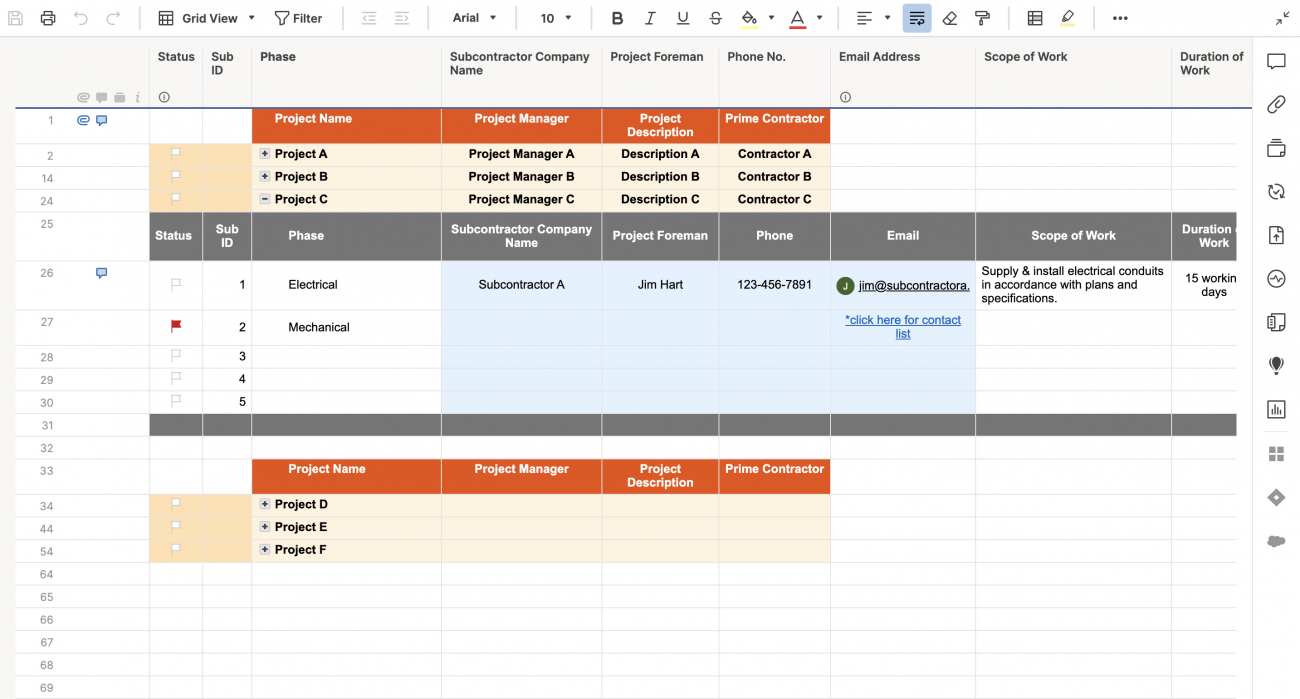Collapse the Project C row
This screenshot has height=699, width=1300.
pos(265,199)
